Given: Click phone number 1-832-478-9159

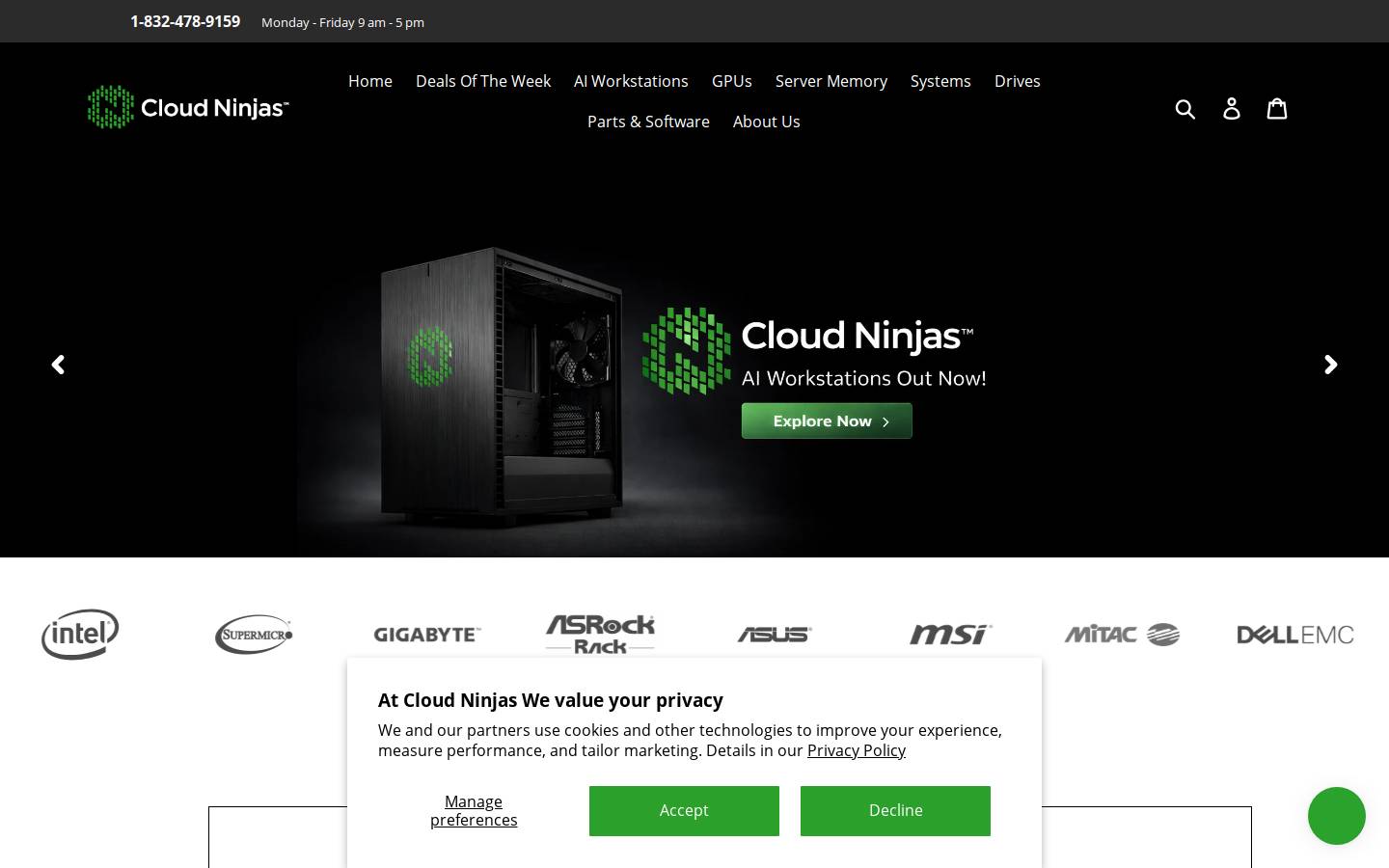Looking at the screenshot, I should click(185, 21).
